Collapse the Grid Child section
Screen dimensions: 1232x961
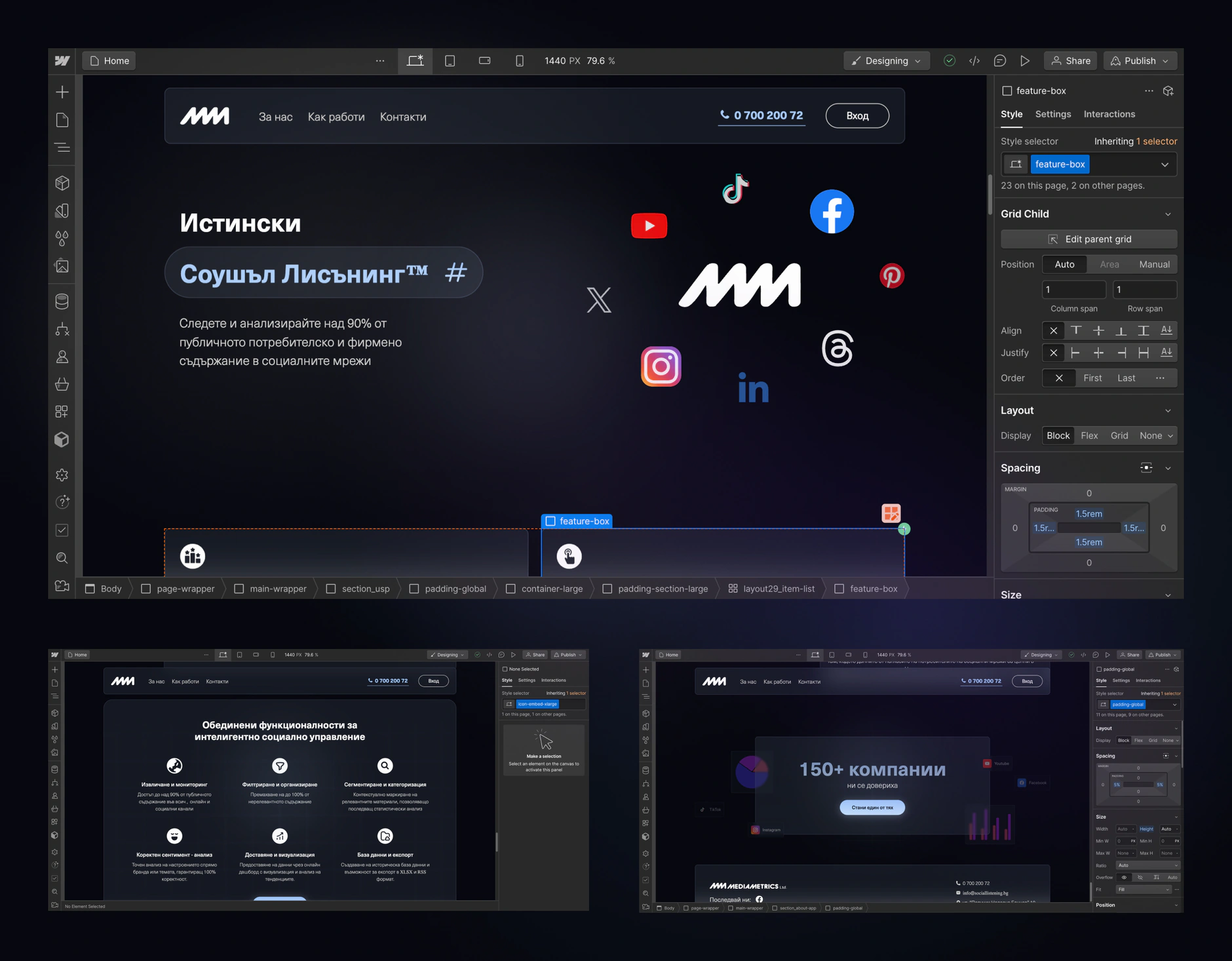pyautogui.click(x=1168, y=214)
